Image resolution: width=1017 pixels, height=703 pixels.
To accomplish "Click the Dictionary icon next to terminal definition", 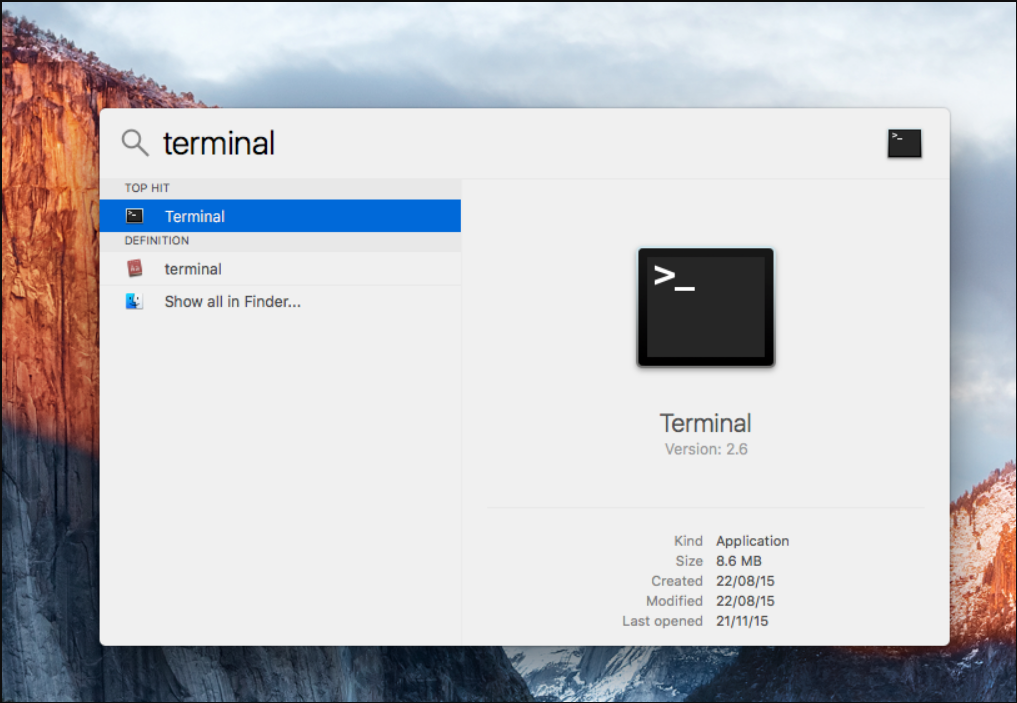I will coord(134,268).
